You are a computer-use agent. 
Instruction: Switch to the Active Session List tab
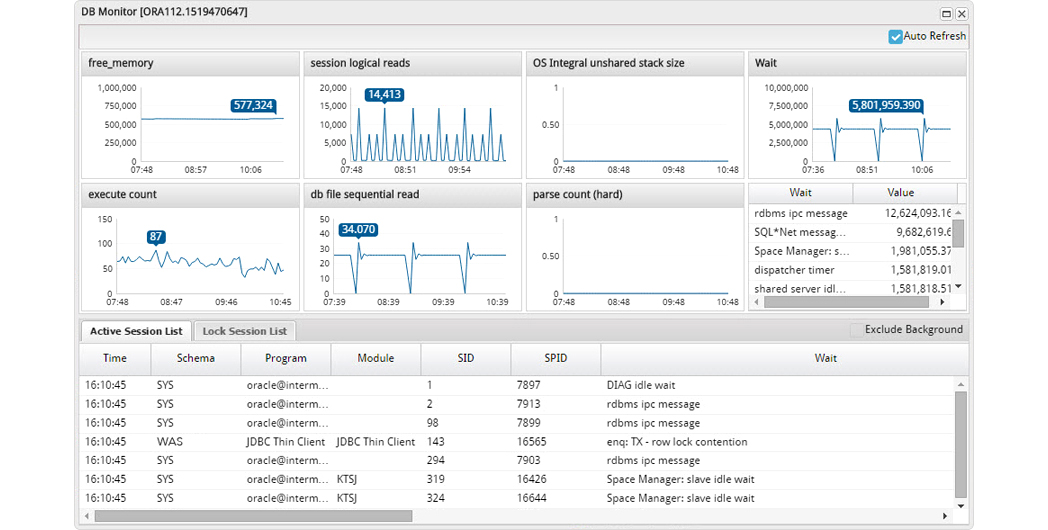[136, 331]
